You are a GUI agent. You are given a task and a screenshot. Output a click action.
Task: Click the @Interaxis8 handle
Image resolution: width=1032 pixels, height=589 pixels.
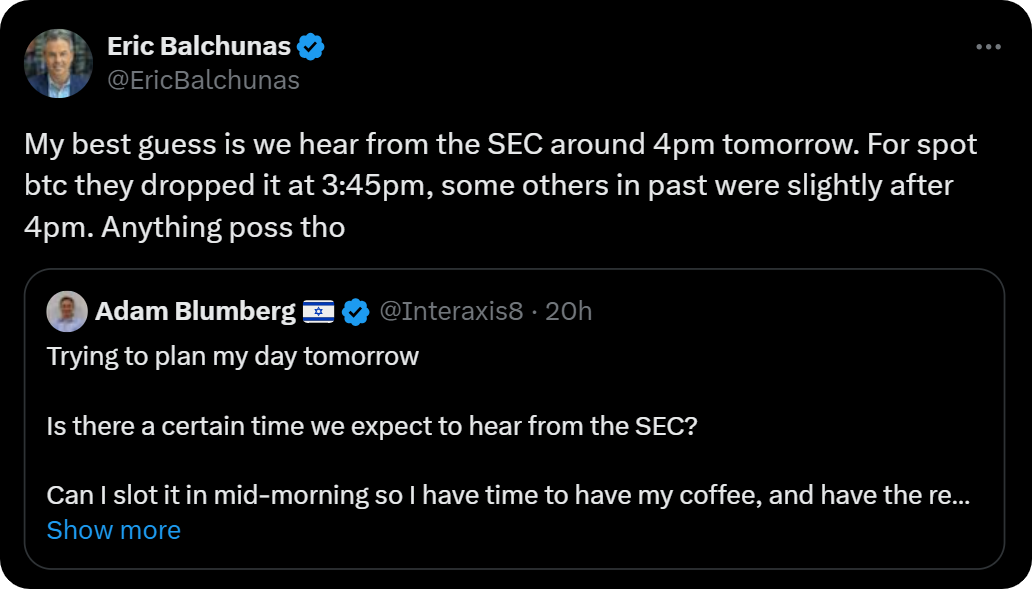tap(451, 312)
